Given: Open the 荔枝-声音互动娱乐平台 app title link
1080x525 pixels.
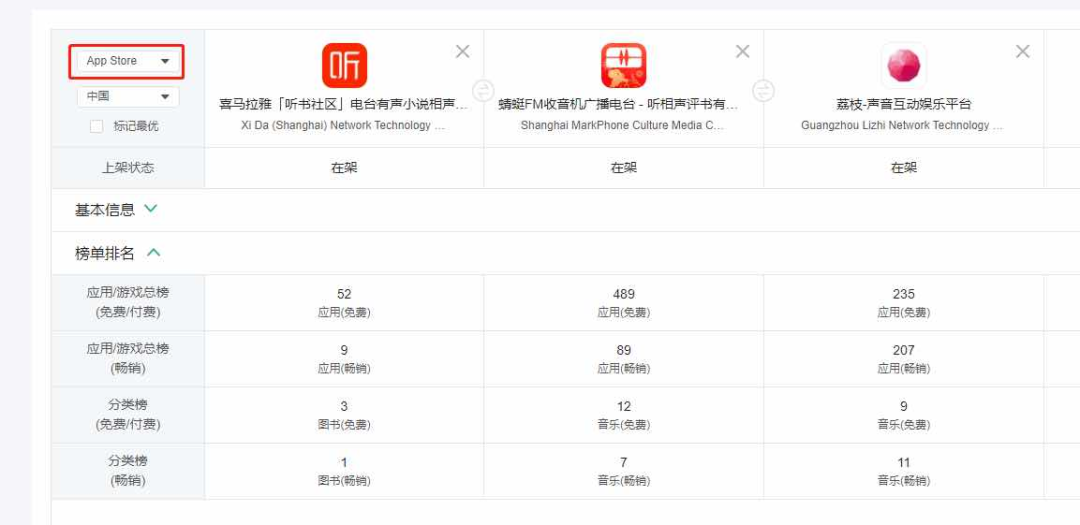Looking at the screenshot, I should (903, 104).
